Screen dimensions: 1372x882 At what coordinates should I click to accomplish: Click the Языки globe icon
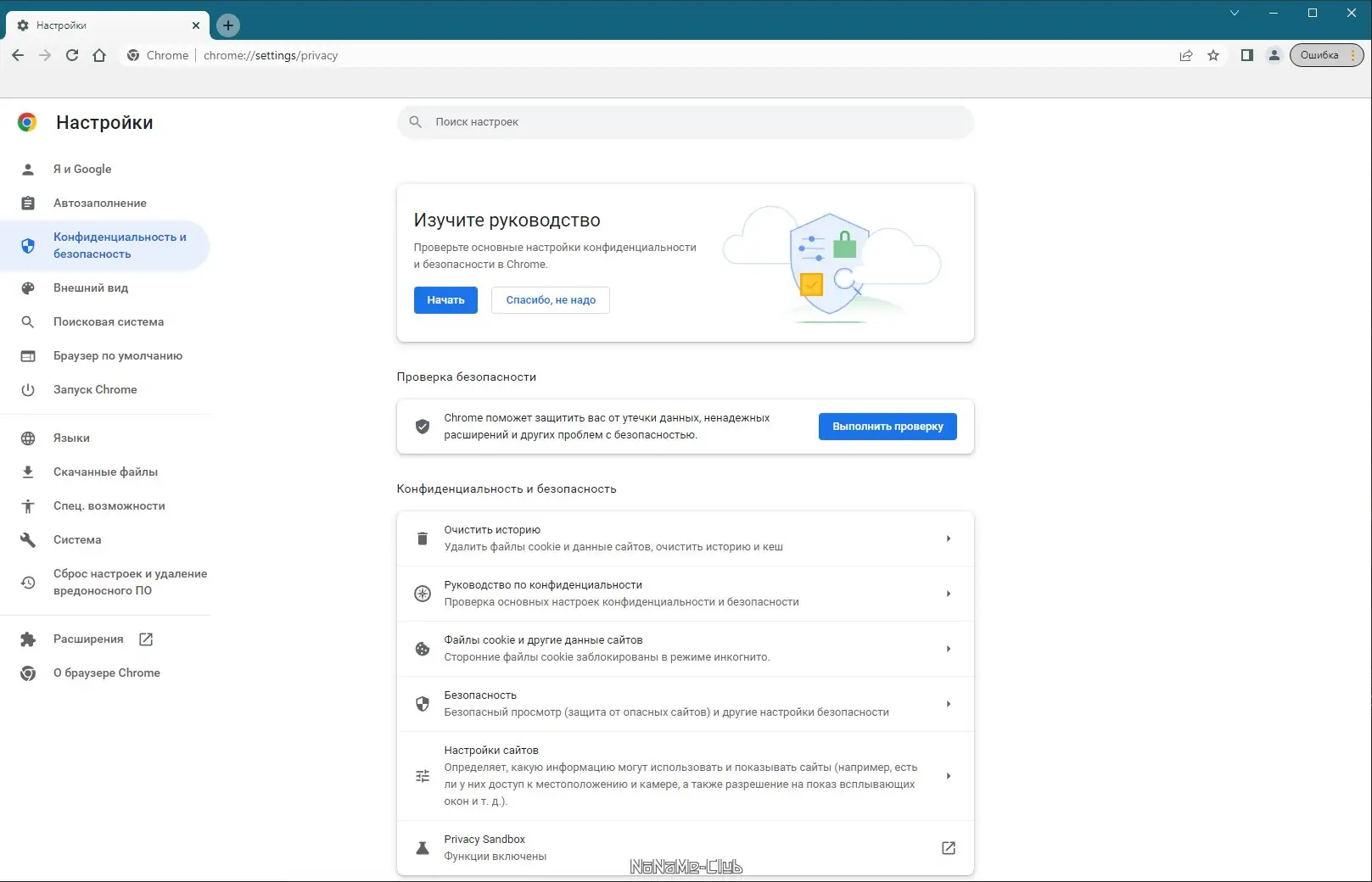pos(28,438)
